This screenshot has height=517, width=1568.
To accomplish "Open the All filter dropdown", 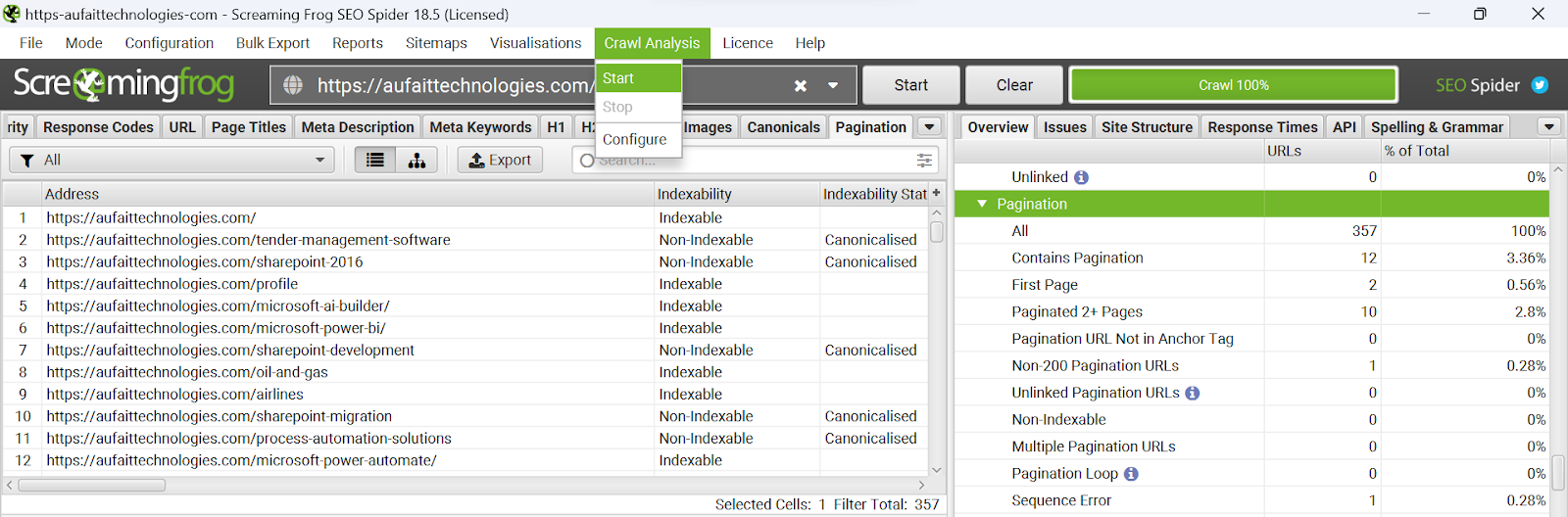I will [171, 160].
